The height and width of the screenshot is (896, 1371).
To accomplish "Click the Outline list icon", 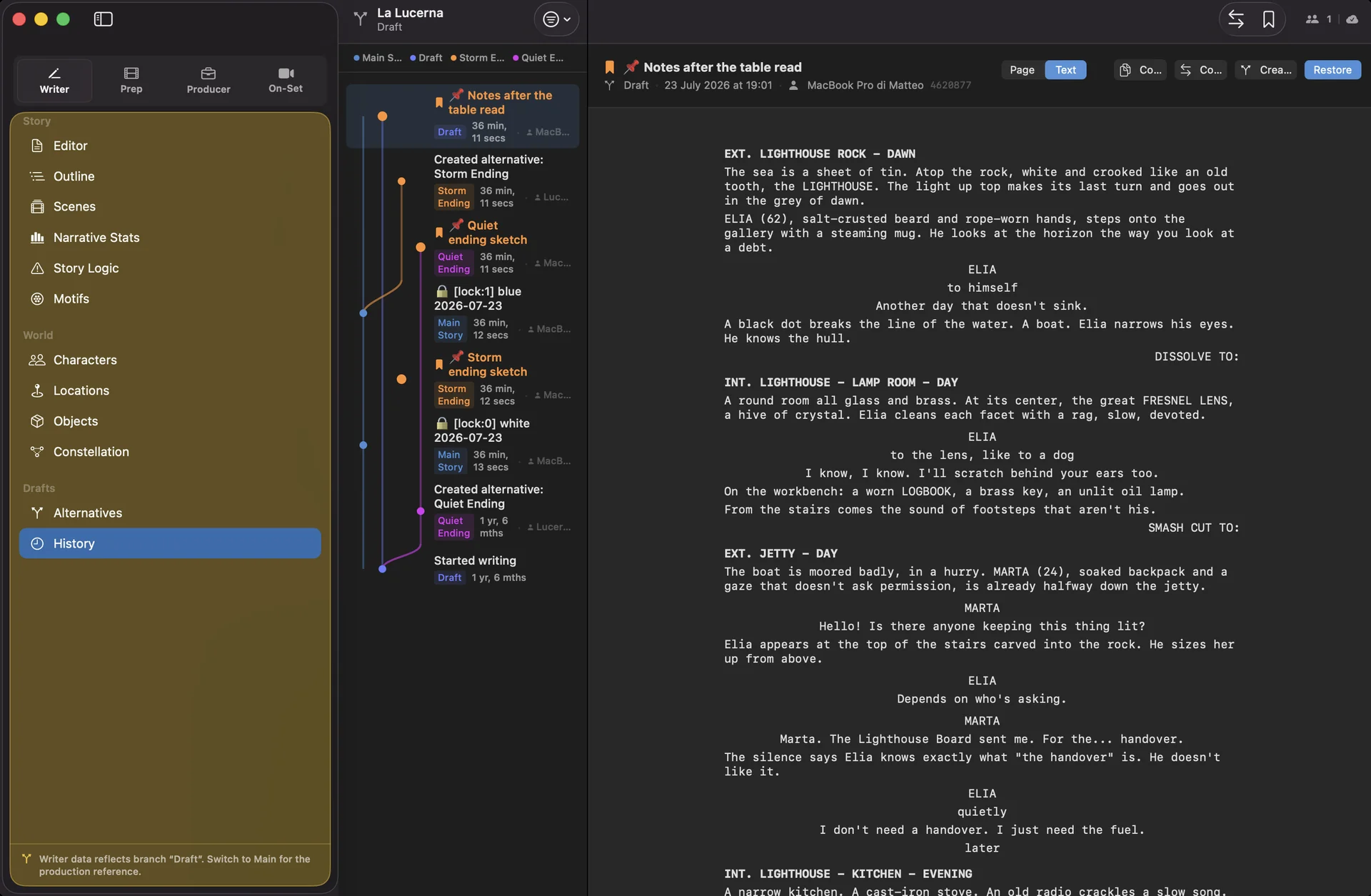I will (x=37, y=176).
